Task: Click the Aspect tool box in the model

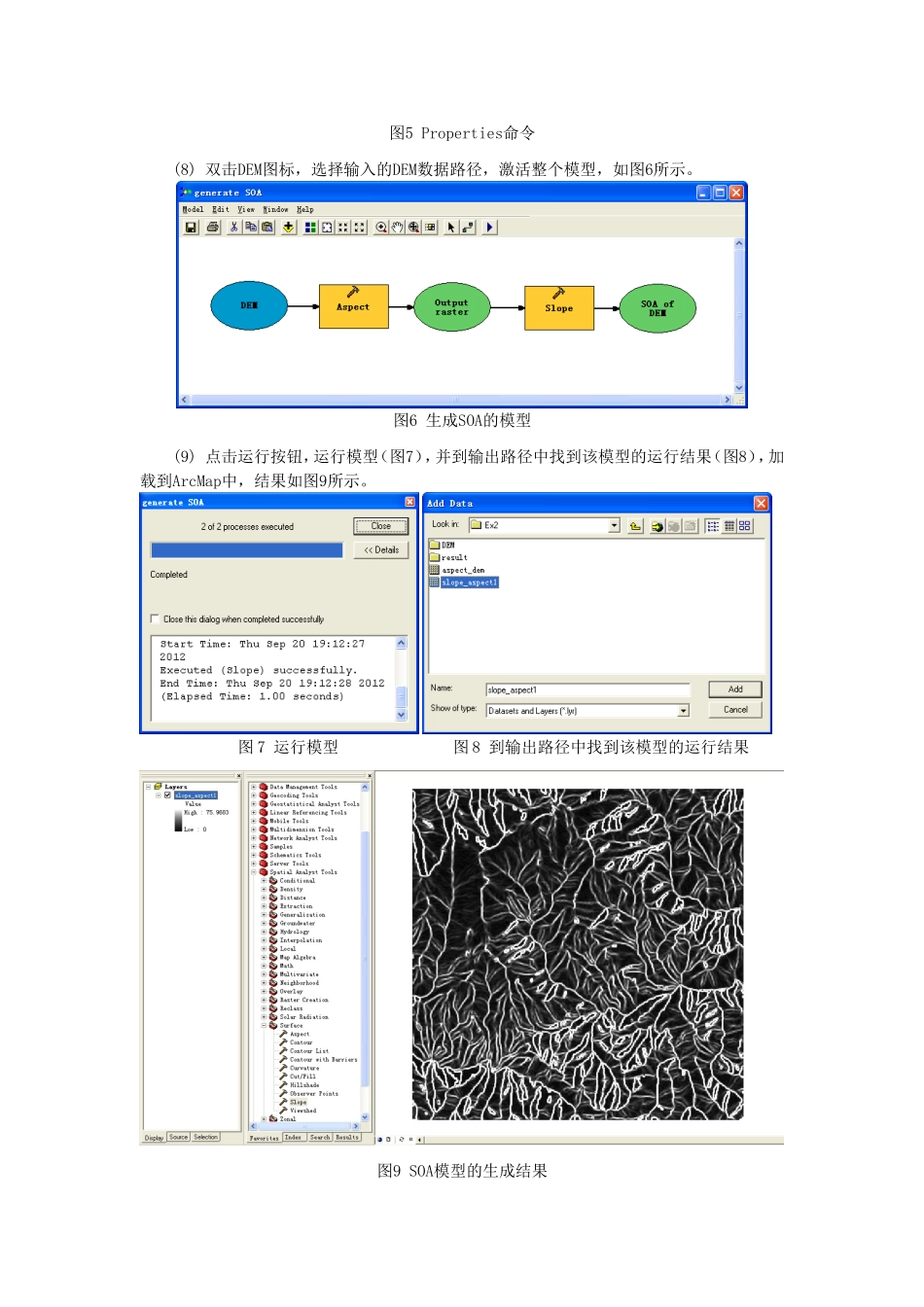Action: (354, 306)
